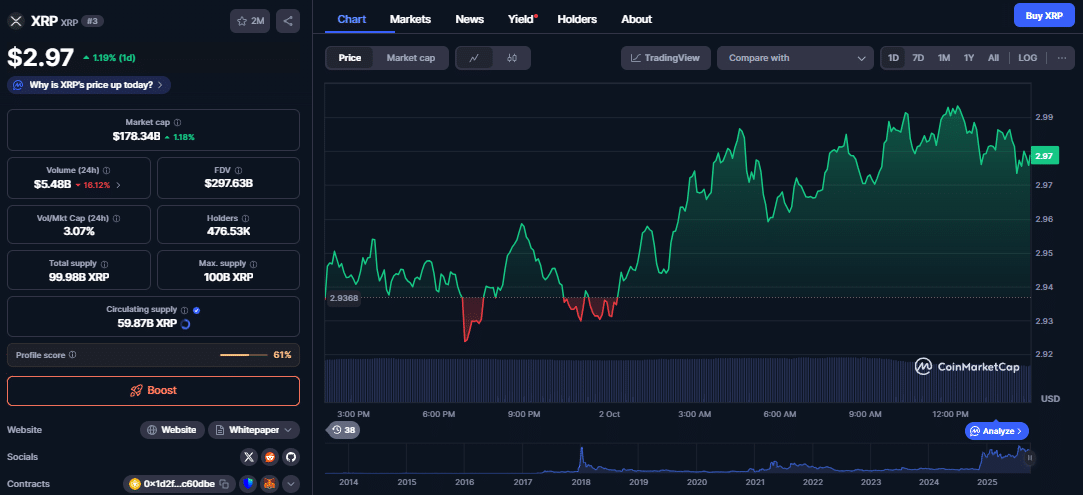1083x495 pixels.
Task: Open Why is XRP's price up today
Action: [x=89, y=85]
